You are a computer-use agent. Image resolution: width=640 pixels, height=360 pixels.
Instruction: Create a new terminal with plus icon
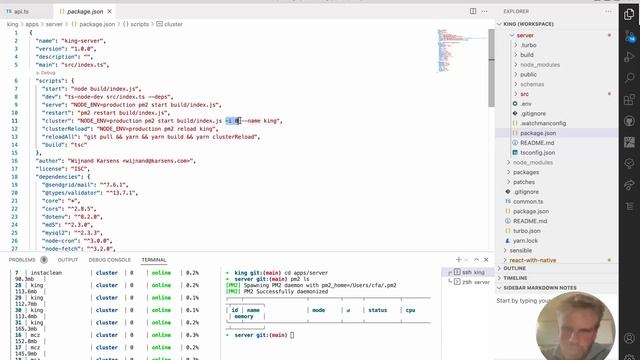[x=458, y=260]
